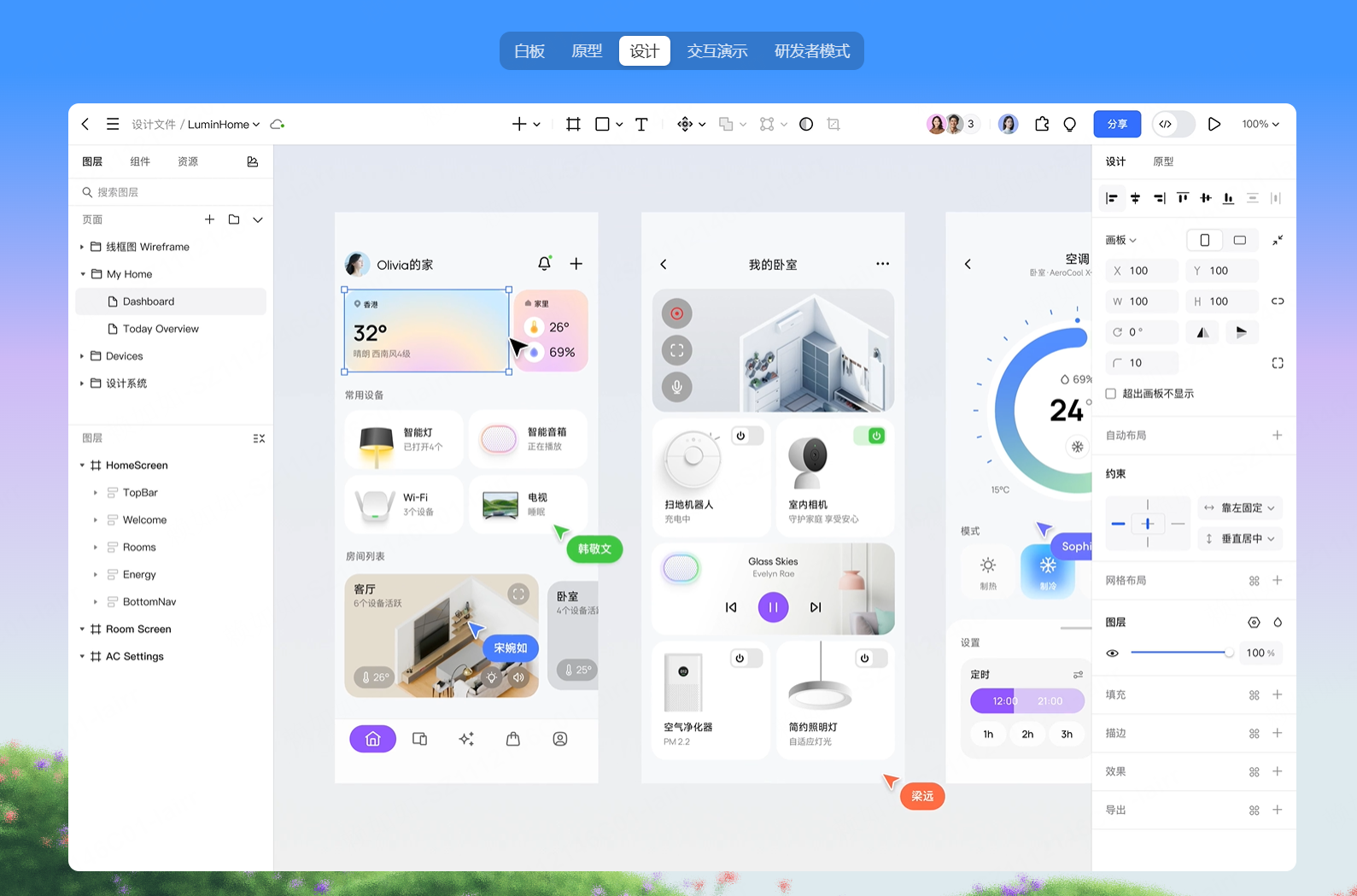This screenshot has height=896, width=1357.
Task: Collapse the My Home folder
Action: (x=83, y=274)
